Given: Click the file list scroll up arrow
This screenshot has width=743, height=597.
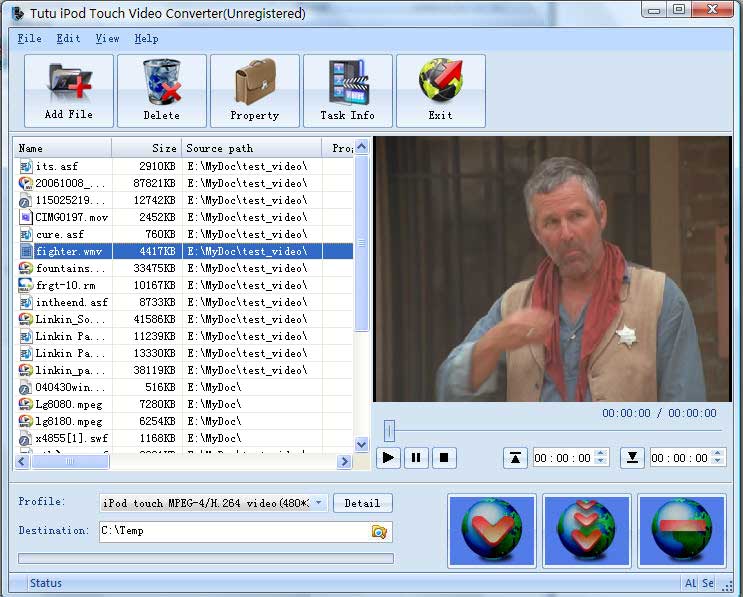Looking at the screenshot, I should pyautogui.click(x=362, y=147).
